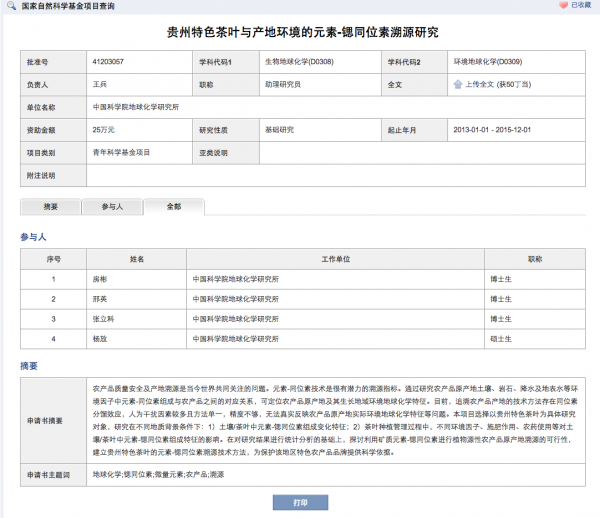Click the 起止年月 label cell
The height and width of the screenshot is (518, 600).
click(x=414, y=130)
